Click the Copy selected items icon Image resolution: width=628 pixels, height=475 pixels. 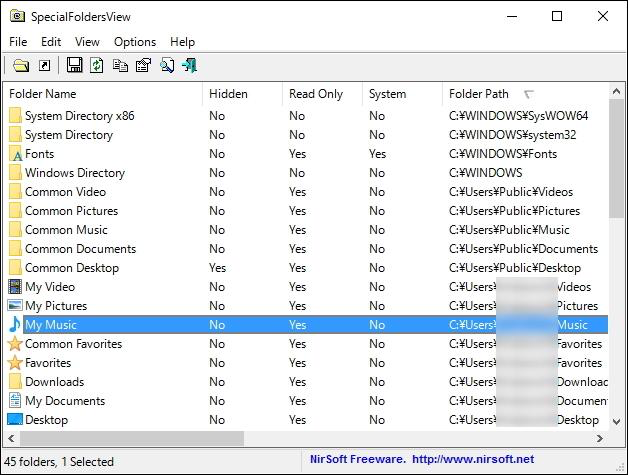(x=120, y=66)
